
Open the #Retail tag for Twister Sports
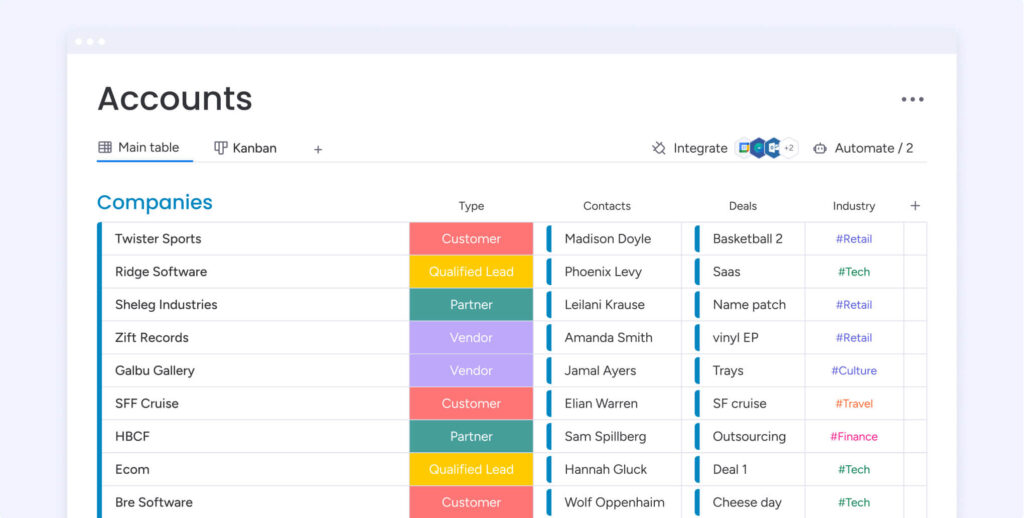click(854, 239)
